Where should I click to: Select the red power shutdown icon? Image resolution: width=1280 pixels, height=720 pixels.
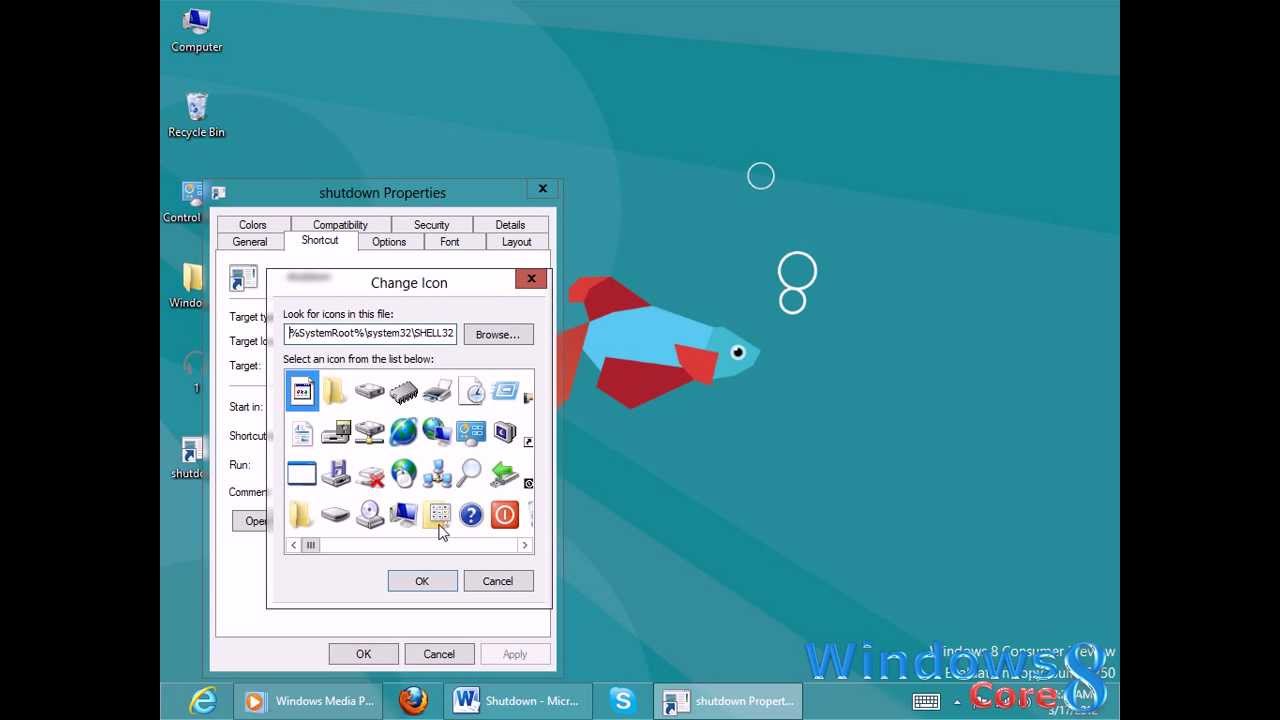pyautogui.click(x=505, y=515)
